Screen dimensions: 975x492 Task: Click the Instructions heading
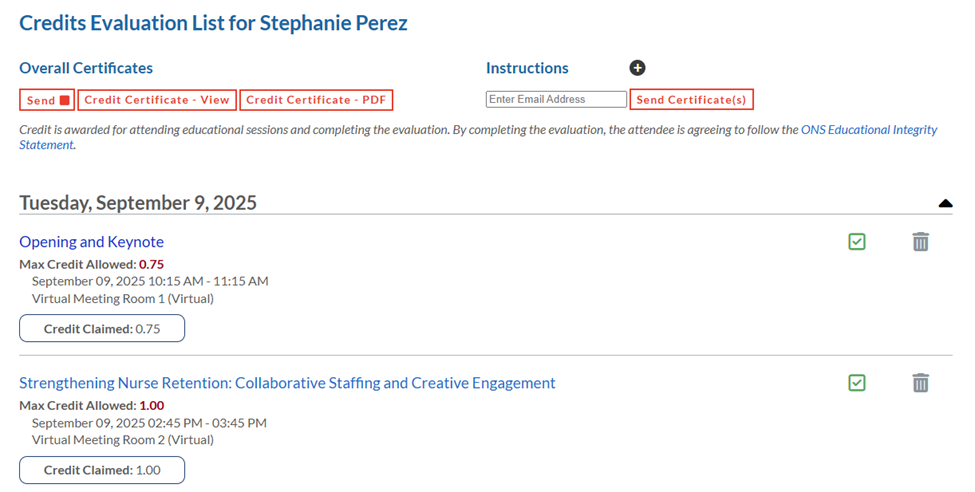coord(527,68)
